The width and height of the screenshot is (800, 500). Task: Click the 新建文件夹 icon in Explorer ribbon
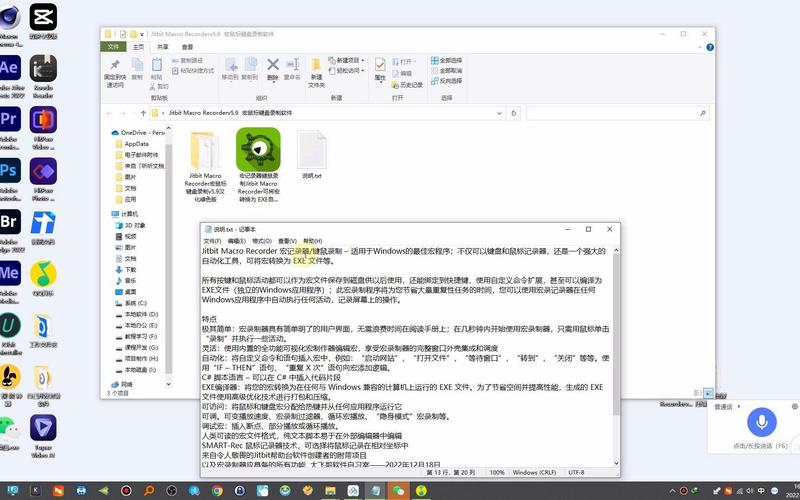pos(316,66)
